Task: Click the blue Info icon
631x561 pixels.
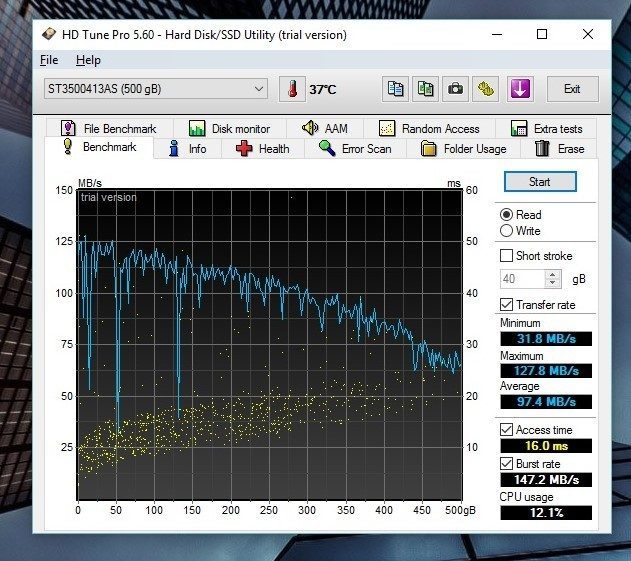Action: click(174, 148)
